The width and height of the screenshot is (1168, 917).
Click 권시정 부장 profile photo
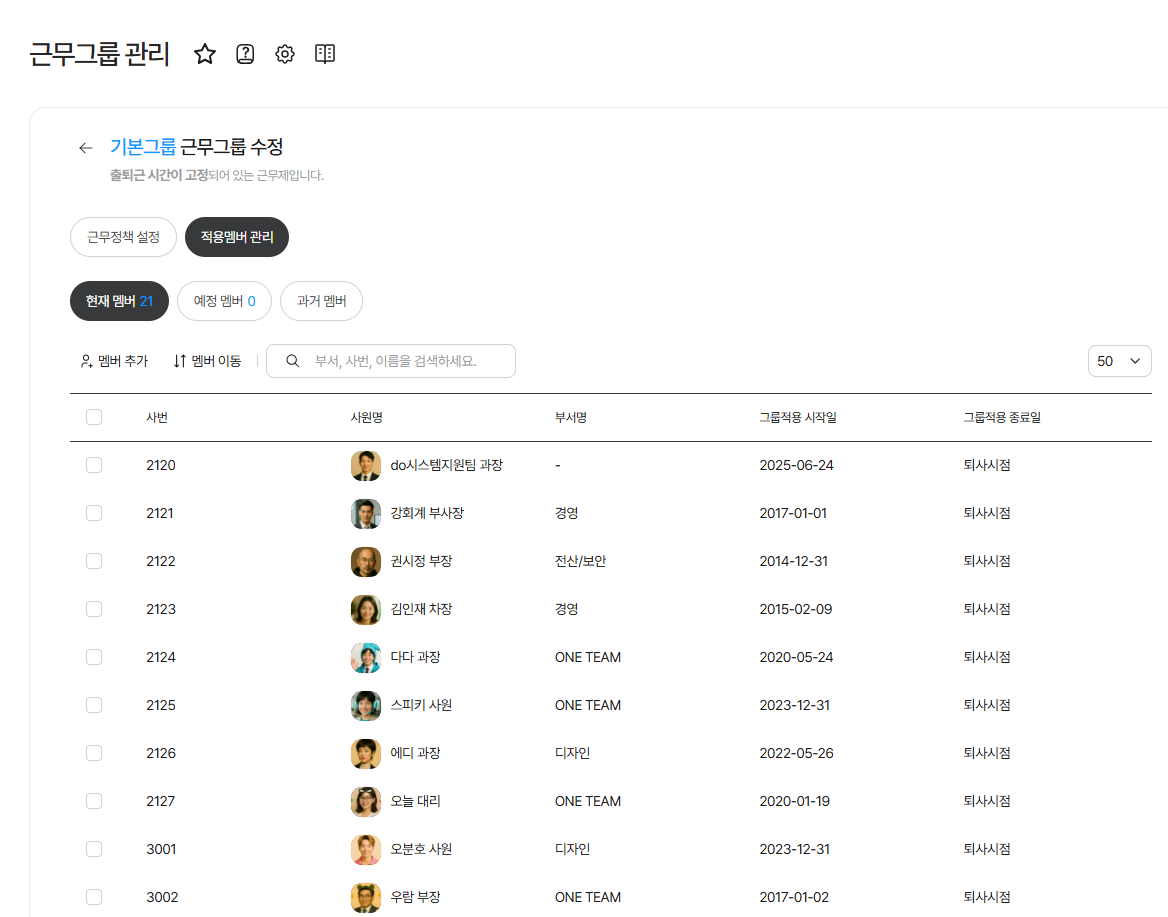click(366, 561)
